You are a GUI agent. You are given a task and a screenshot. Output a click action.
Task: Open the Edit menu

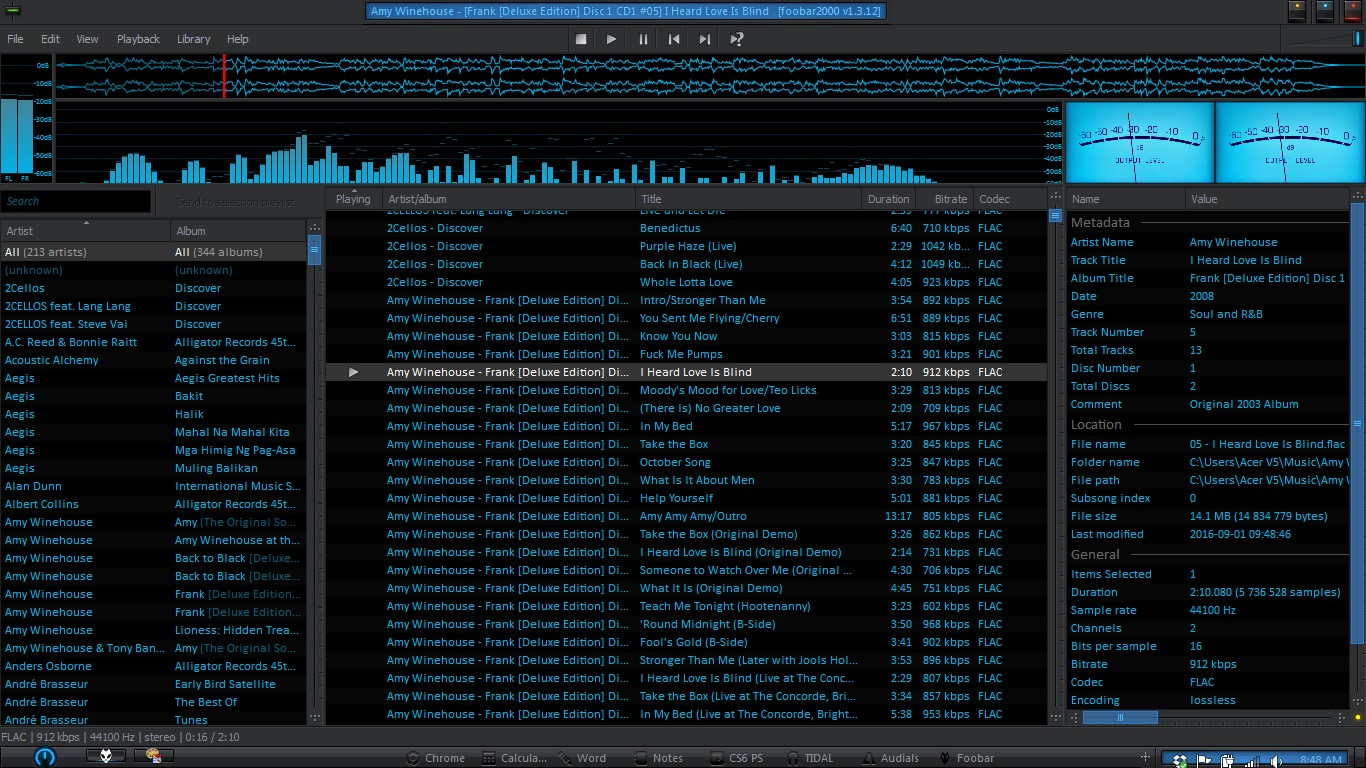50,39
